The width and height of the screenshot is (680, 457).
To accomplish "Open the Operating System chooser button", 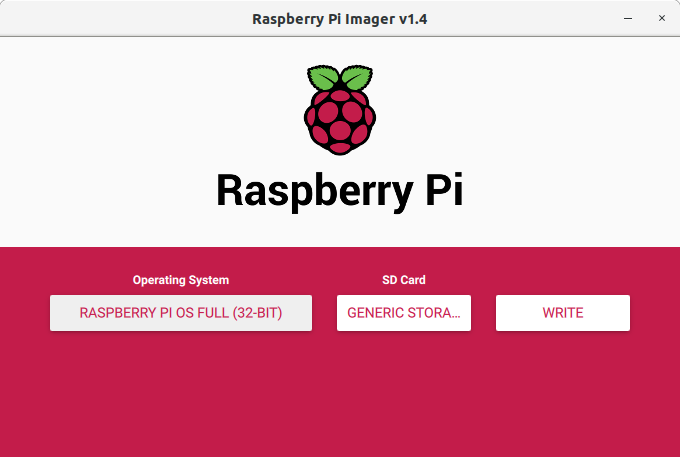I will [x=181, y=313].
